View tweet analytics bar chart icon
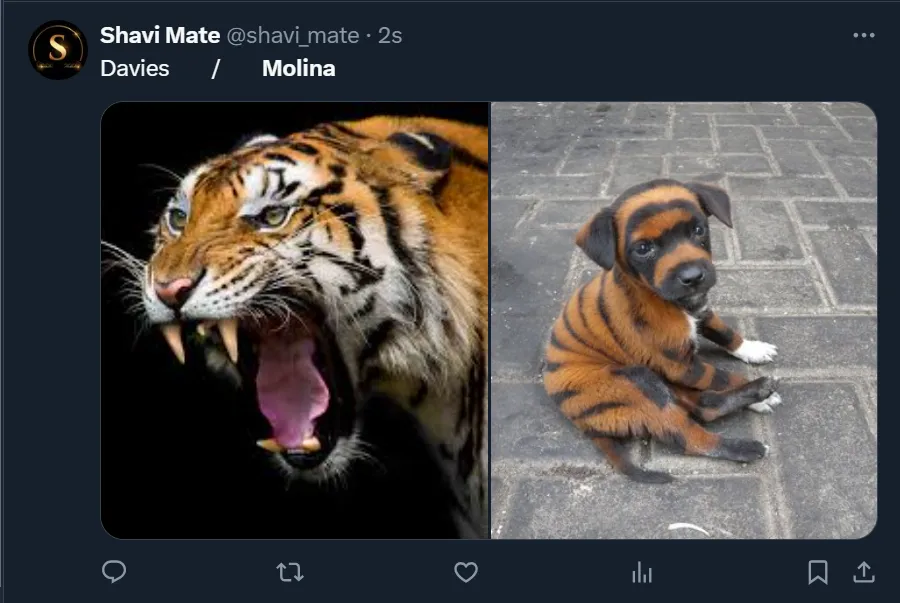 [642, 572]
